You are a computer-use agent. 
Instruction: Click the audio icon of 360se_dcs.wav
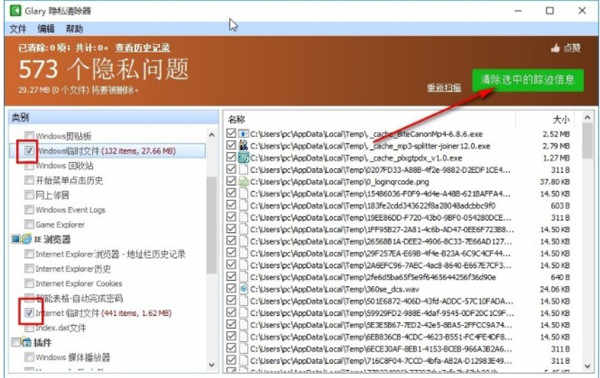(x=243, y=289)
